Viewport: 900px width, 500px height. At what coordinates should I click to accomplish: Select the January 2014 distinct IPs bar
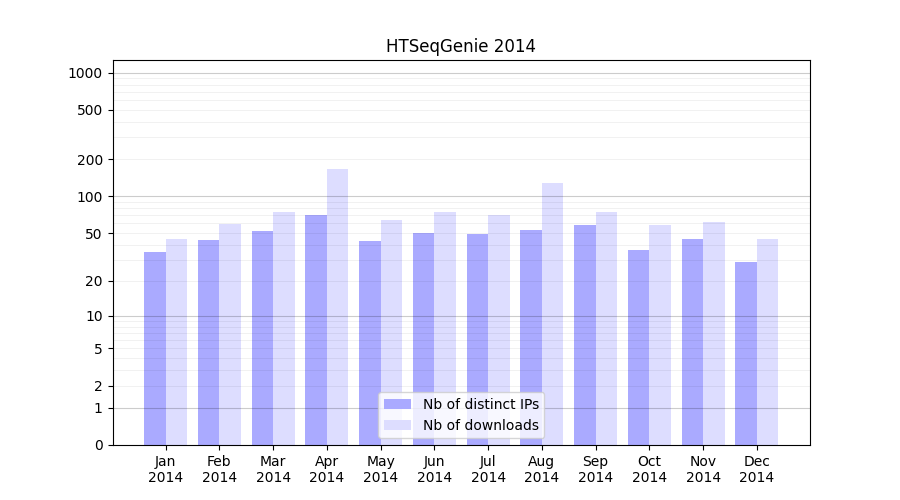(x=155, y=348)
